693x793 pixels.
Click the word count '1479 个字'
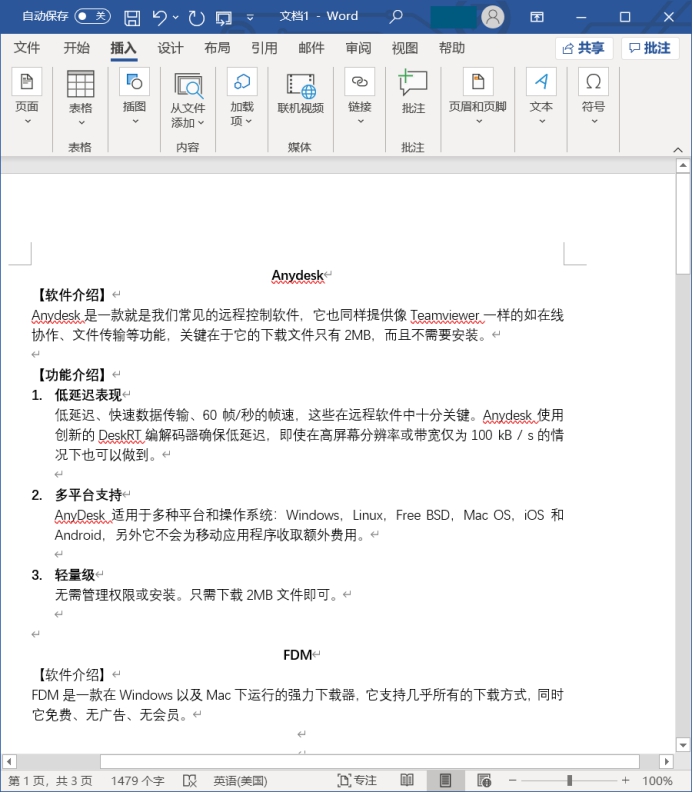point(138,781)
